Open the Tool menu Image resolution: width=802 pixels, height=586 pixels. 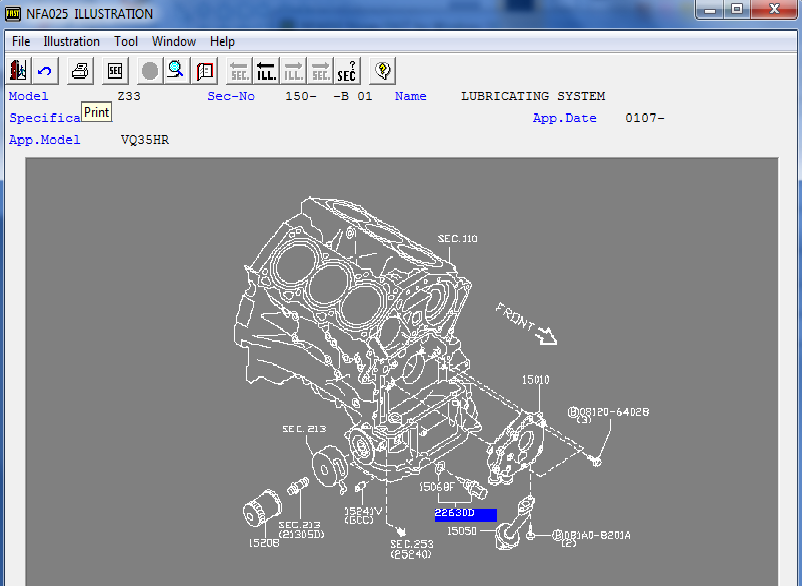click(126, 41)
